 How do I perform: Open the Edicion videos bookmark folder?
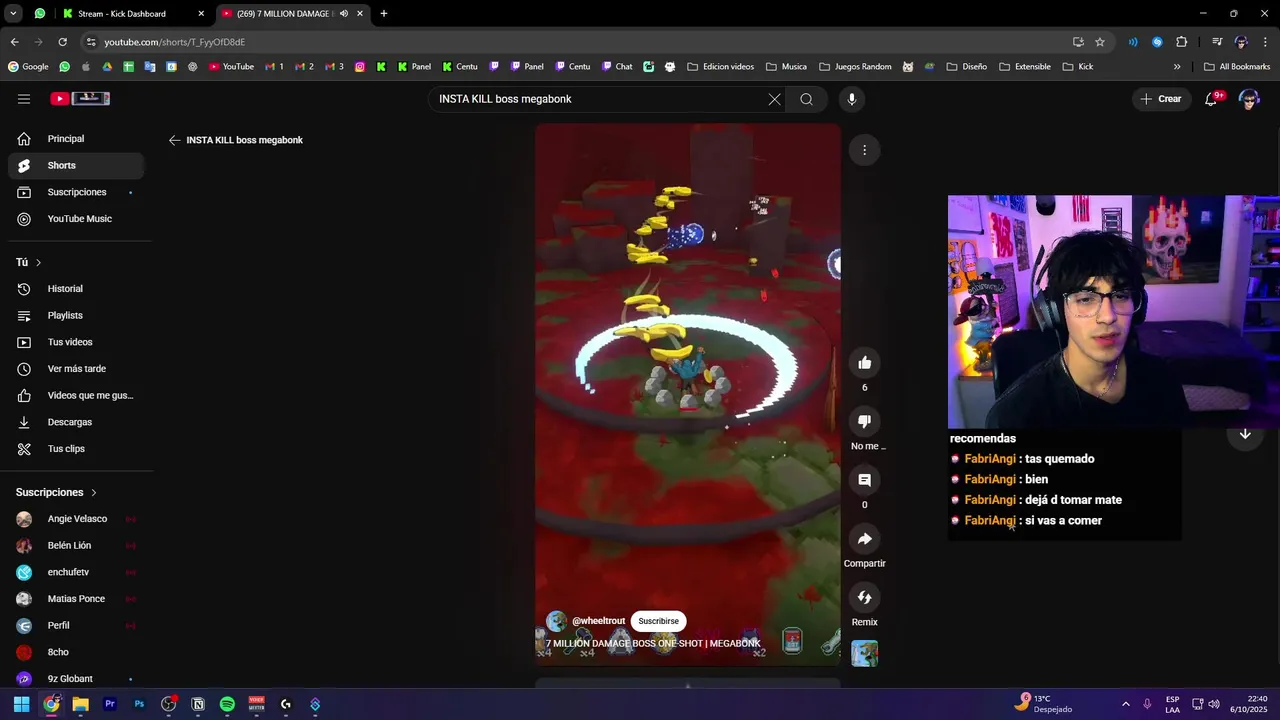[720, 67]
